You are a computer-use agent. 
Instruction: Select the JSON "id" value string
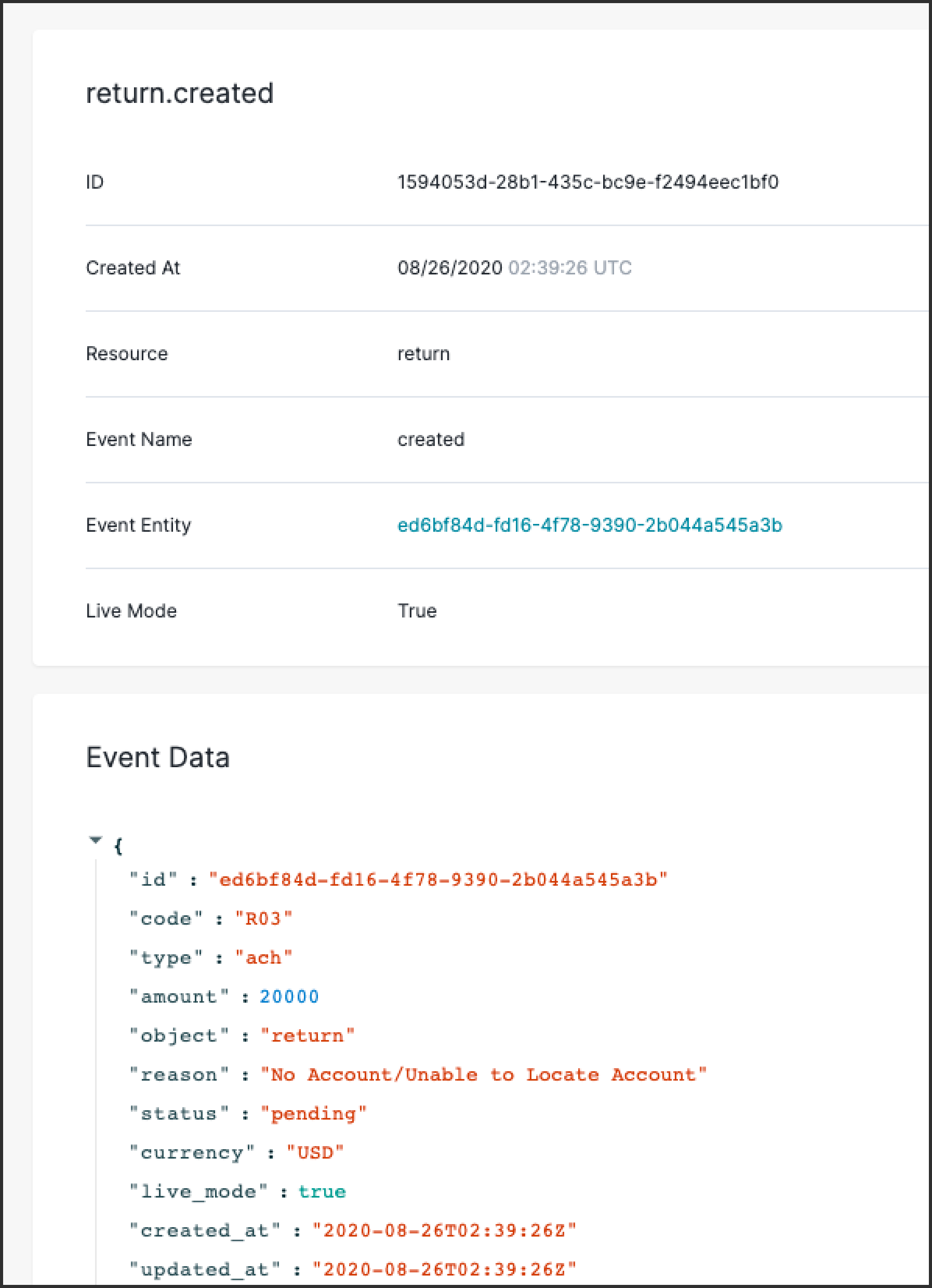(x=438, y=879)
